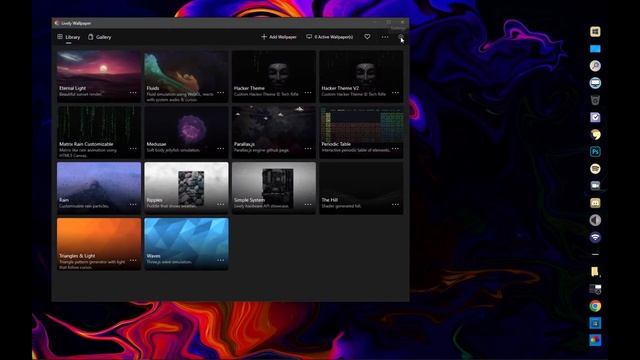Select the Hacker Theme wallpaper card

coord(274,76)
